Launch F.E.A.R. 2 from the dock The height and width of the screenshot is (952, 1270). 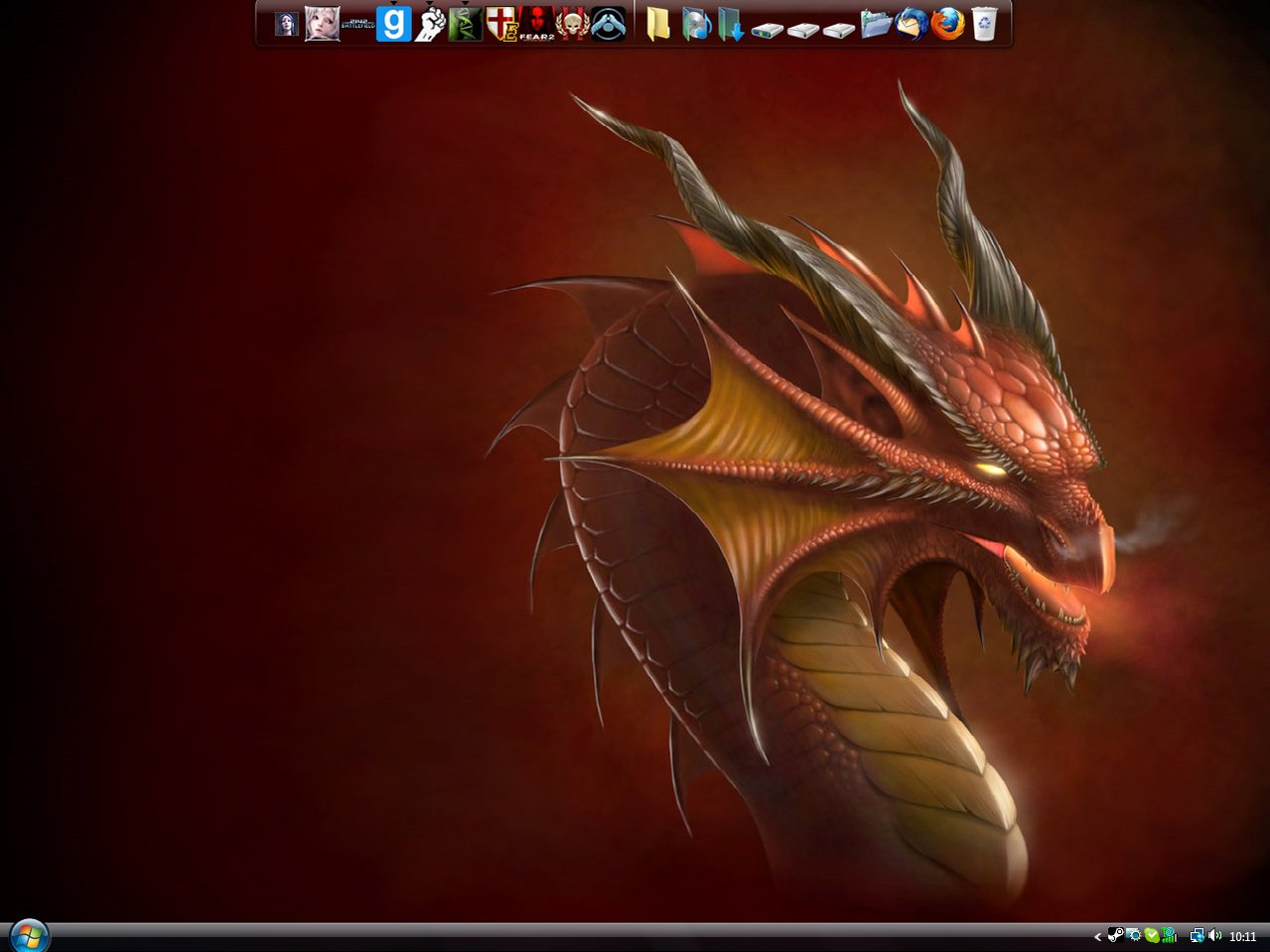pyautogui.click(x=536, y=24)
